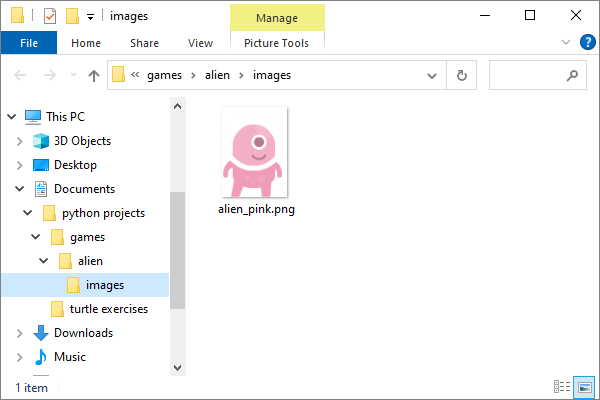Expand the Desktop node
This screenshot has height=400, width=600.
20,165
